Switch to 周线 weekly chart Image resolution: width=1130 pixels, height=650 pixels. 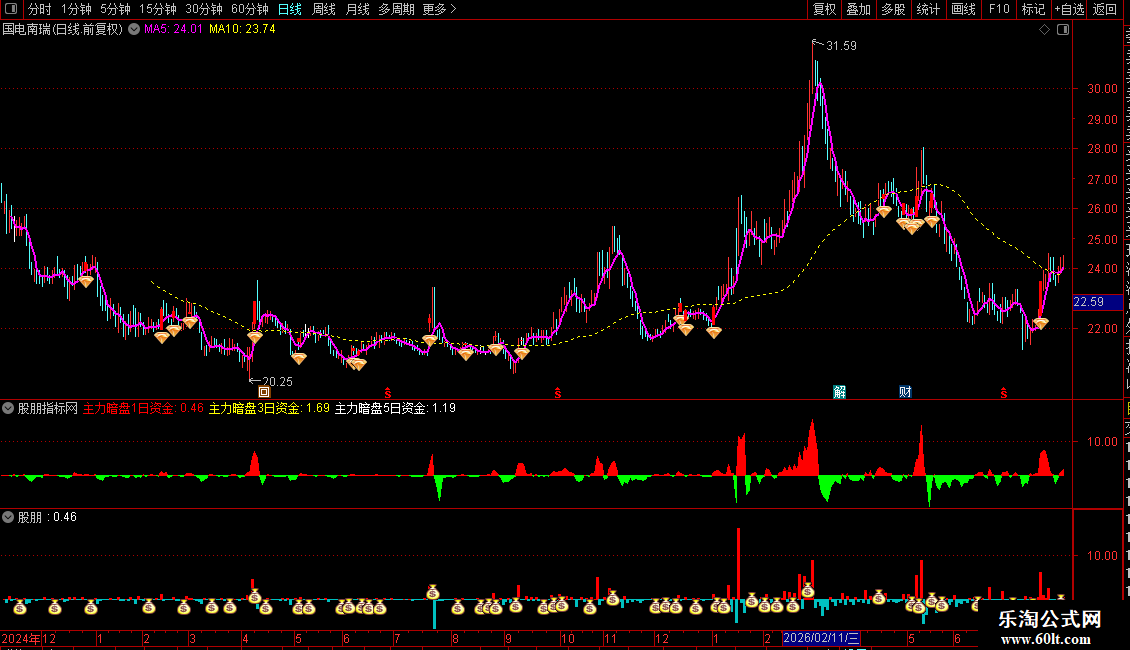[x=324, y=9]
